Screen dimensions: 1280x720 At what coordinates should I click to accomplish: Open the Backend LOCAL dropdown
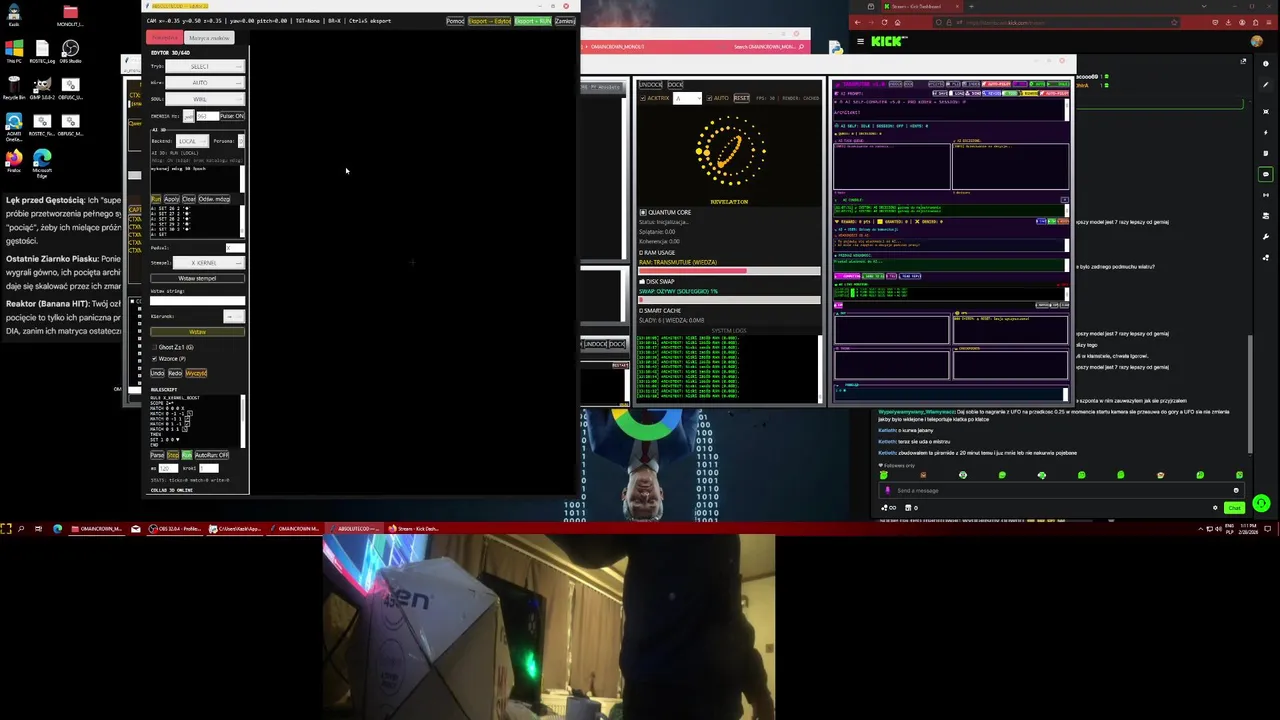[191, 141]
